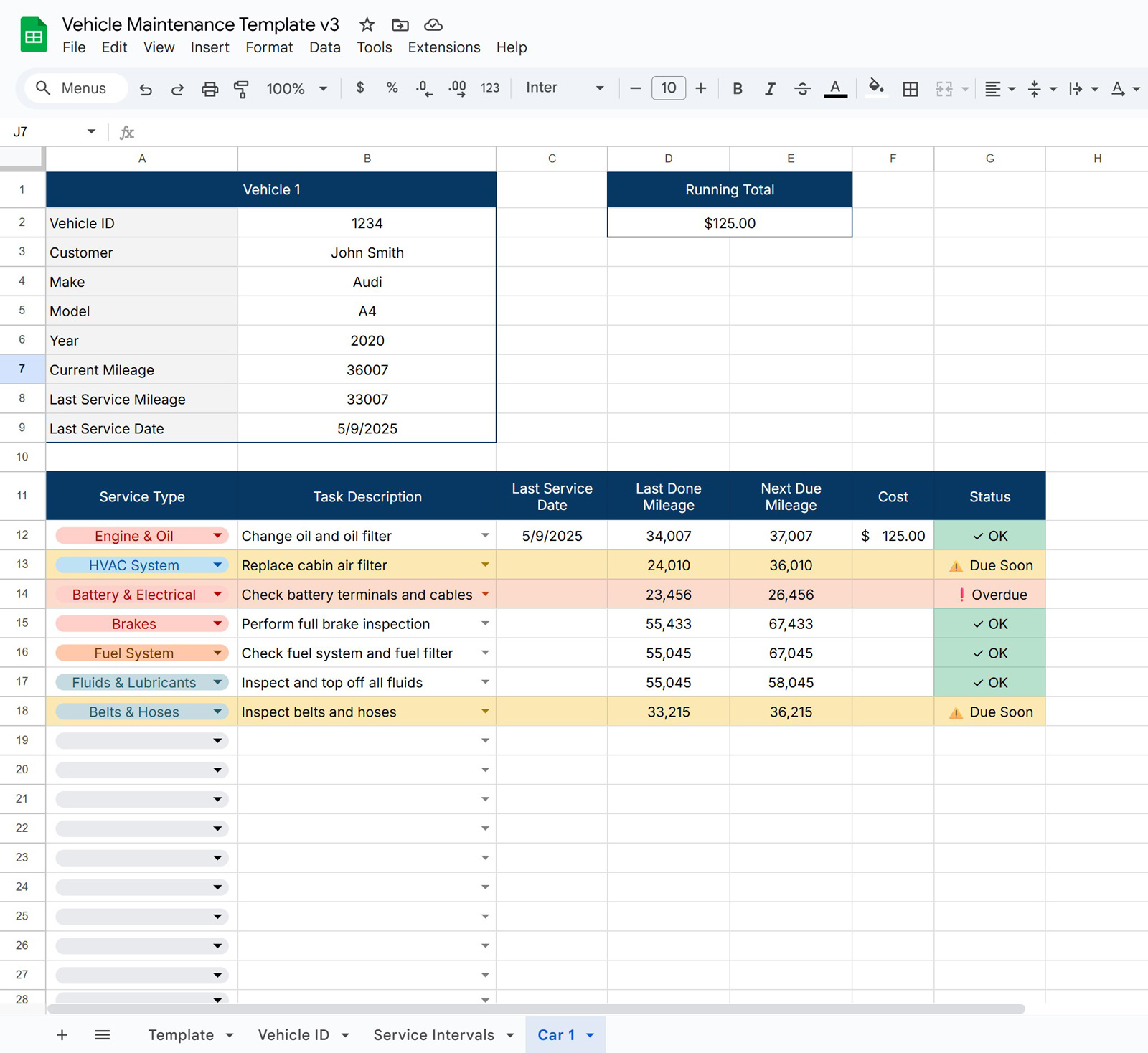Click the Menus search box

pyautogui.click(x=76, y=88)
